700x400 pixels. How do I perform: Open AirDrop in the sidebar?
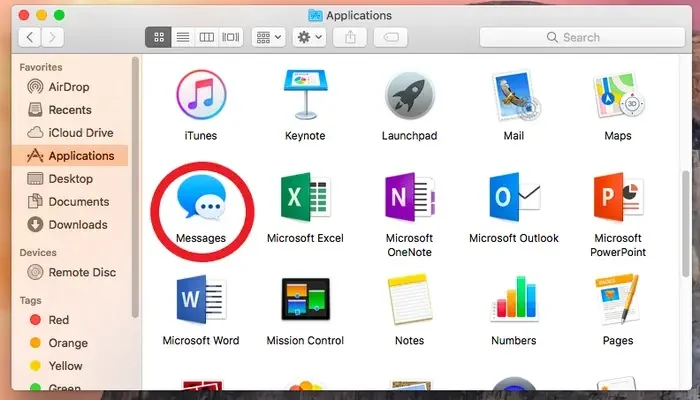click(x=70, y=87)
